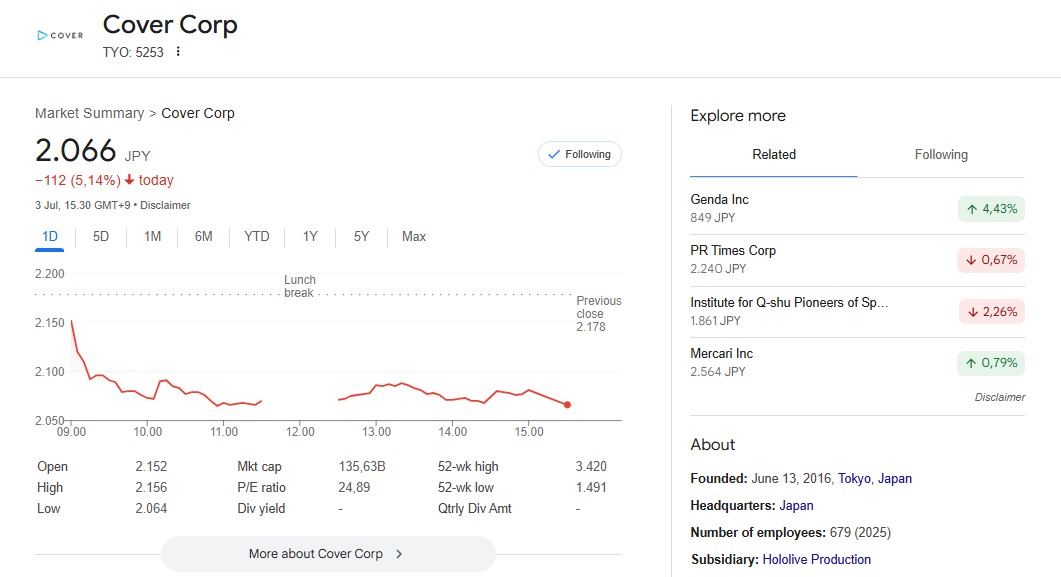Click the red end-point marker on the chart

567,405
